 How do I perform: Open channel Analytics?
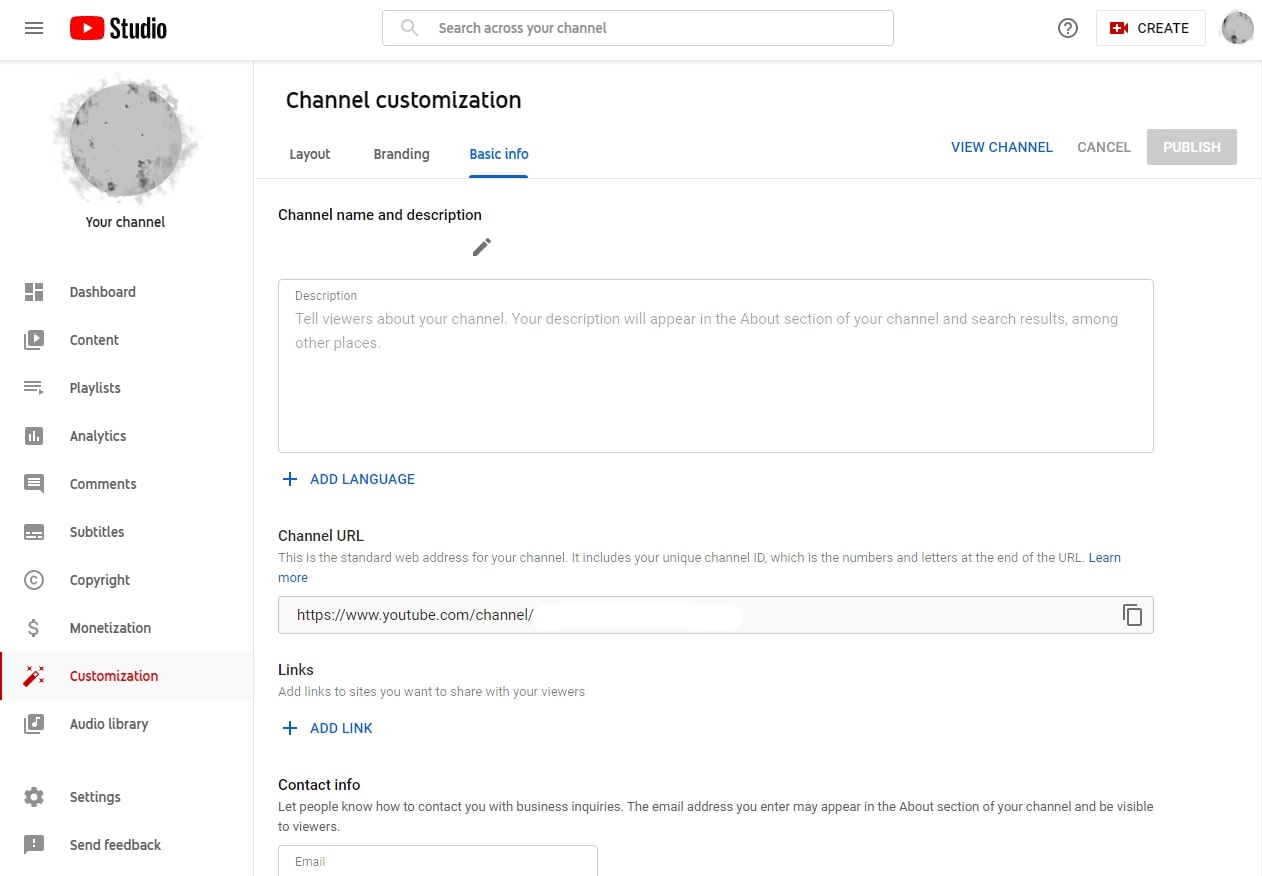tap(97, 436)
